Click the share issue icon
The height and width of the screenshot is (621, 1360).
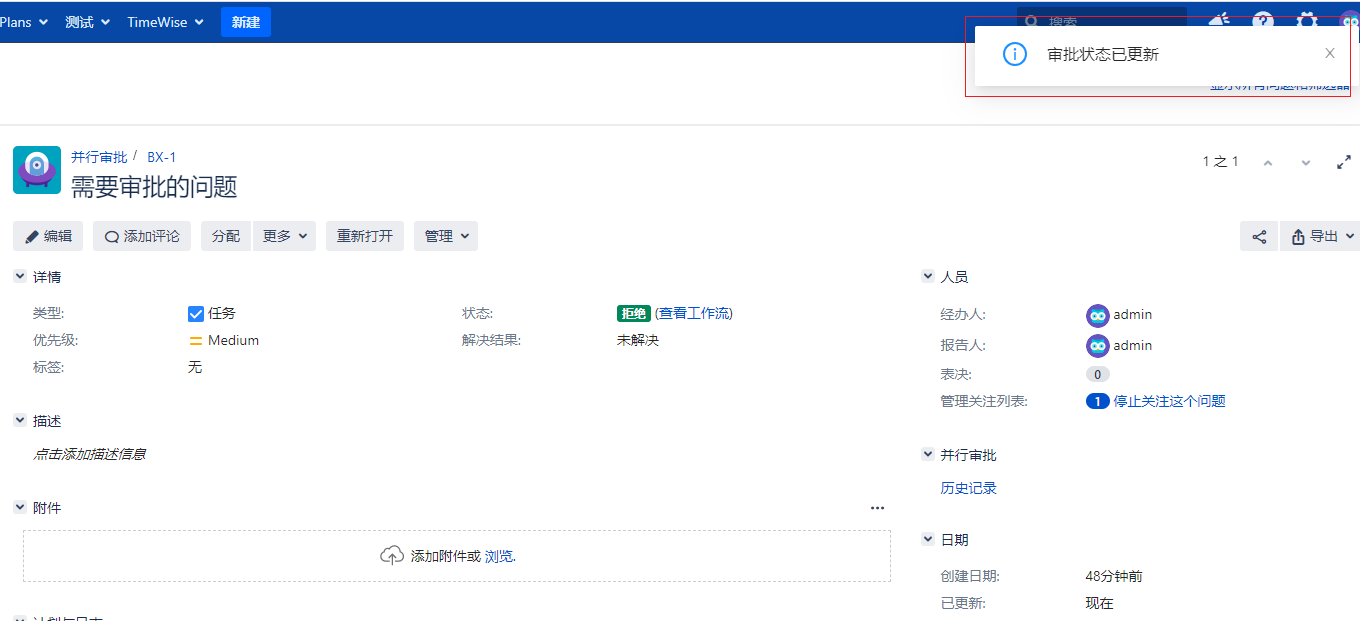(1259, 237)
